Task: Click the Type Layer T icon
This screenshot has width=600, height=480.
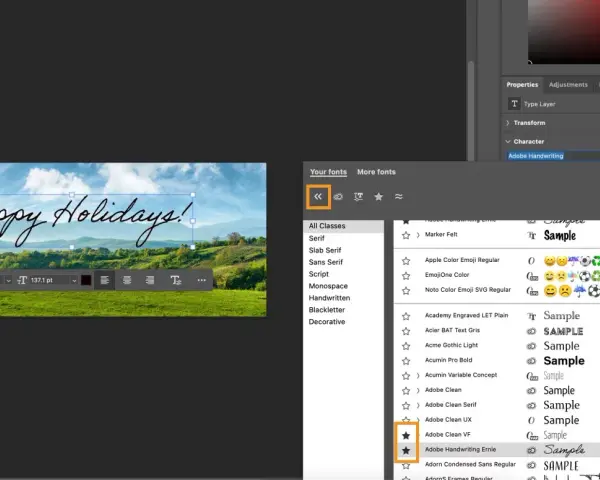Action: point(514,104)
